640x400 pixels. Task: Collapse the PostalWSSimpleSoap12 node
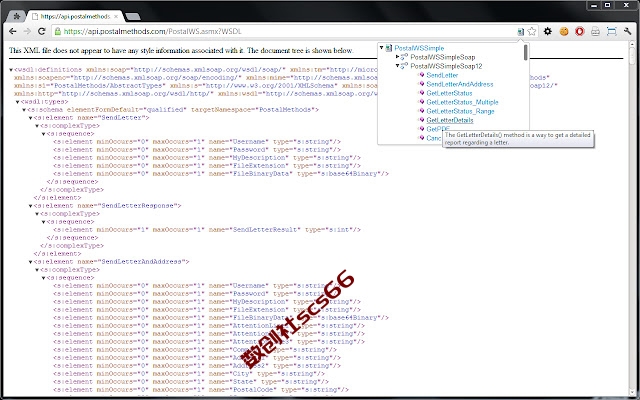click(x=398, y=66)
